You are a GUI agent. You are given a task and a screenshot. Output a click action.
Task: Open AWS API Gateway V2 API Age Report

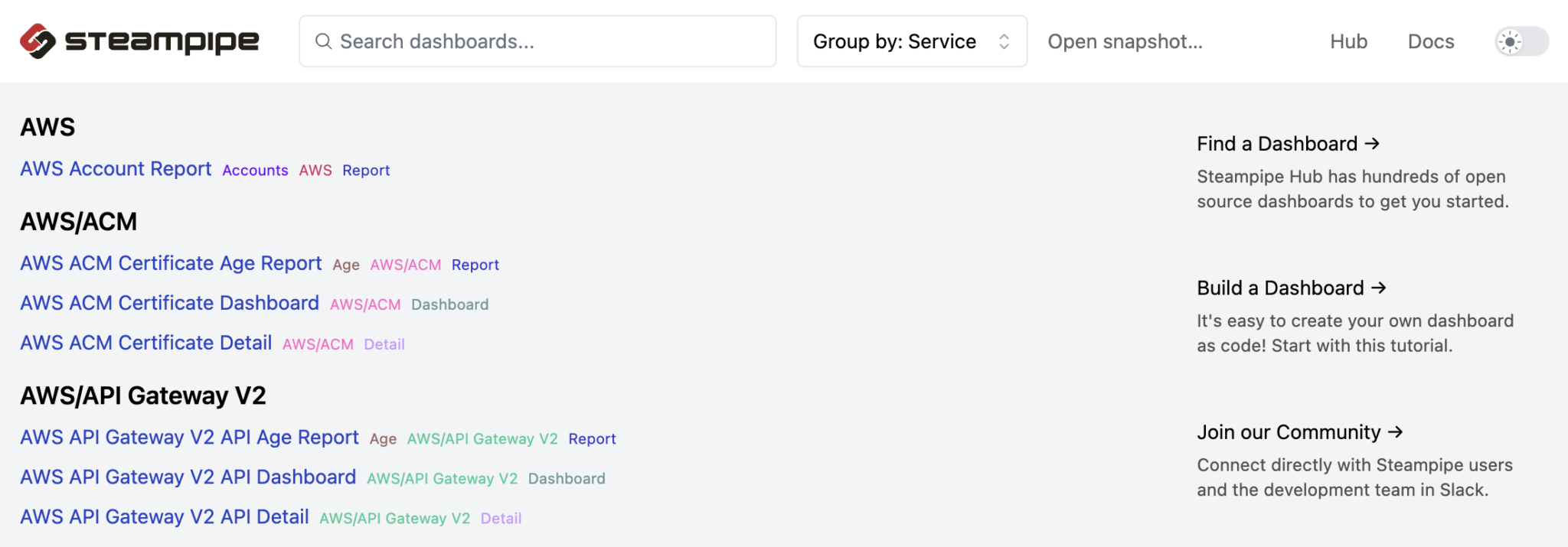[x=189, y=438]
